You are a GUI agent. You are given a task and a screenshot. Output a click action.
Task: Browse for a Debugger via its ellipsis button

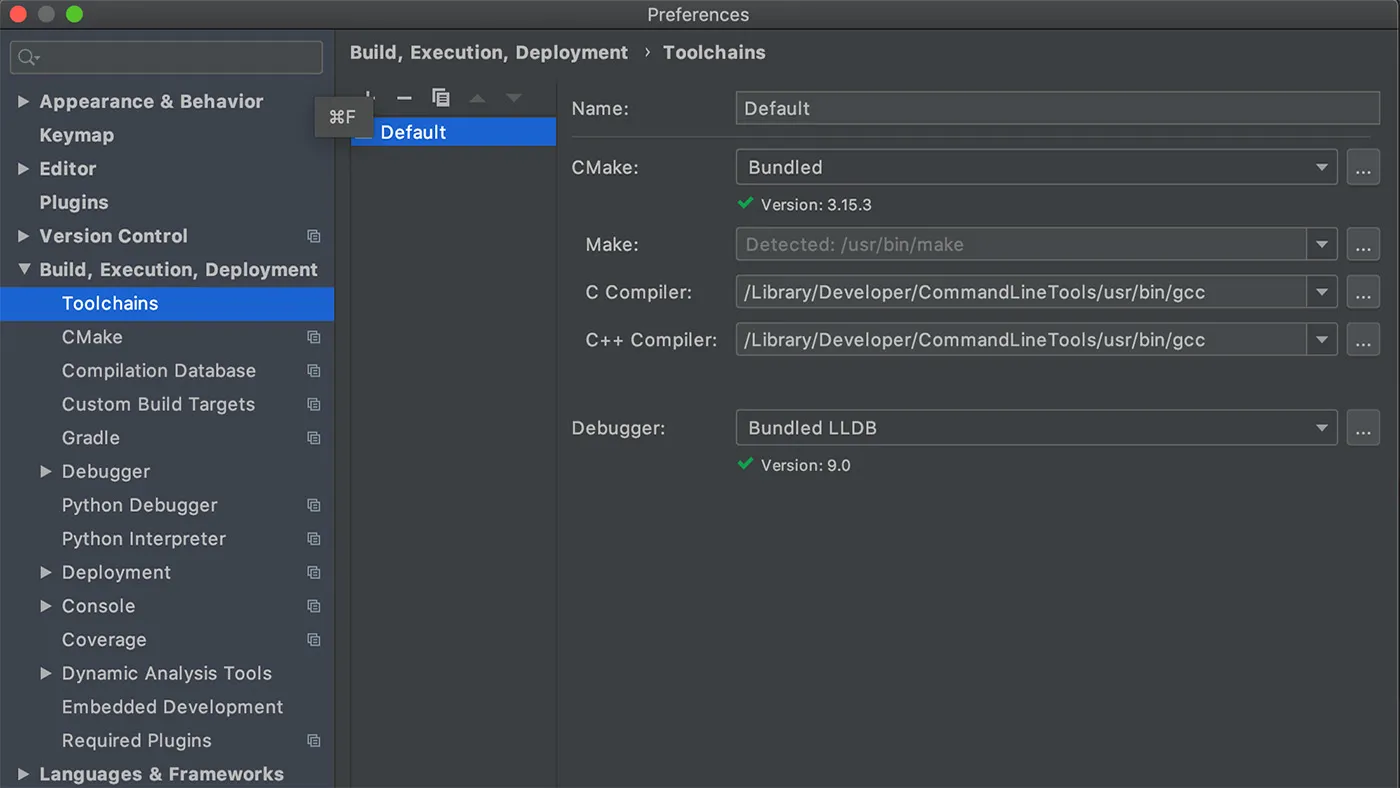pyautogui.click(x=1363, y=428)
